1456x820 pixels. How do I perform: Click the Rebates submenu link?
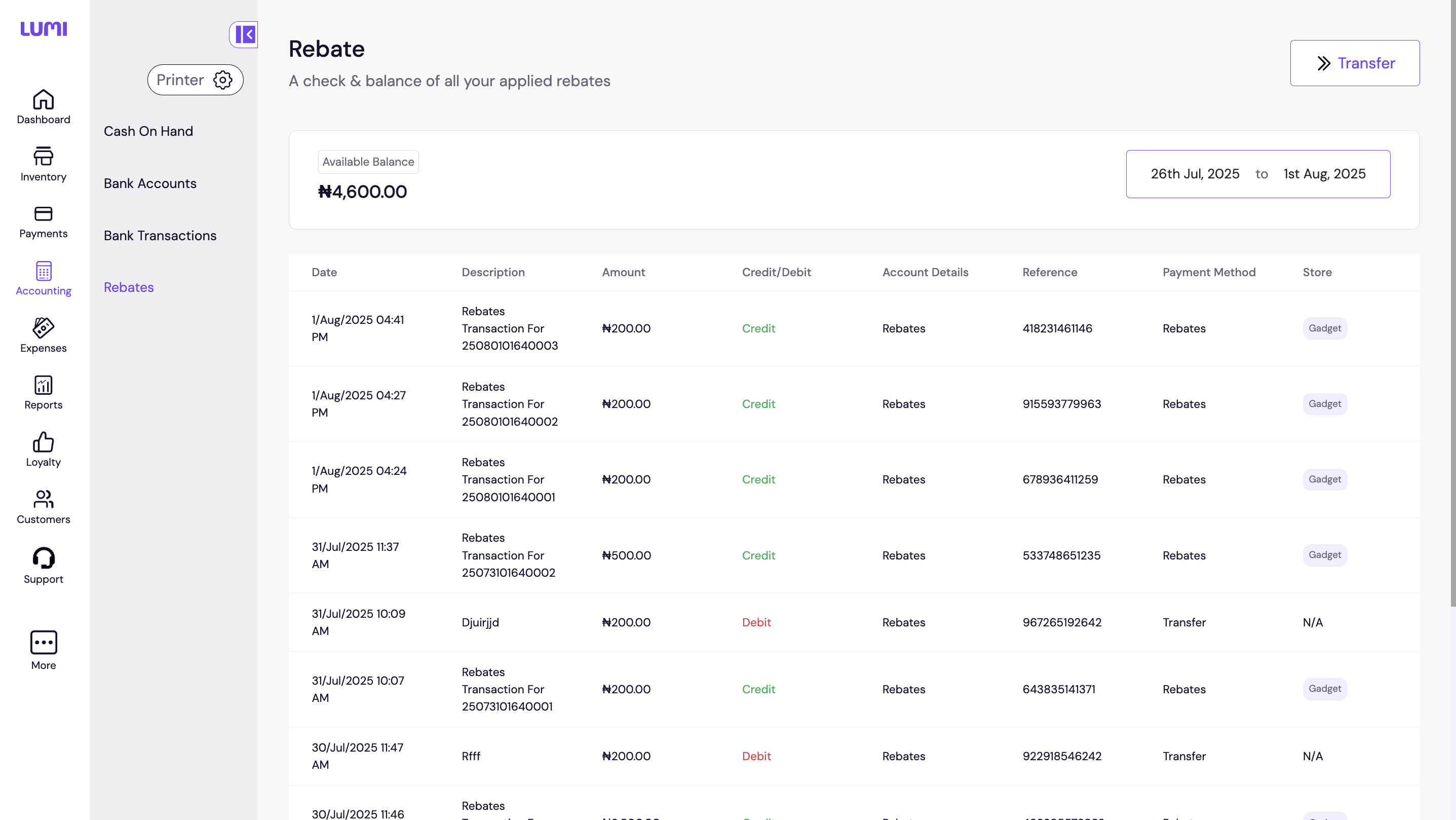pyautogui.click(x=129, y=287)
